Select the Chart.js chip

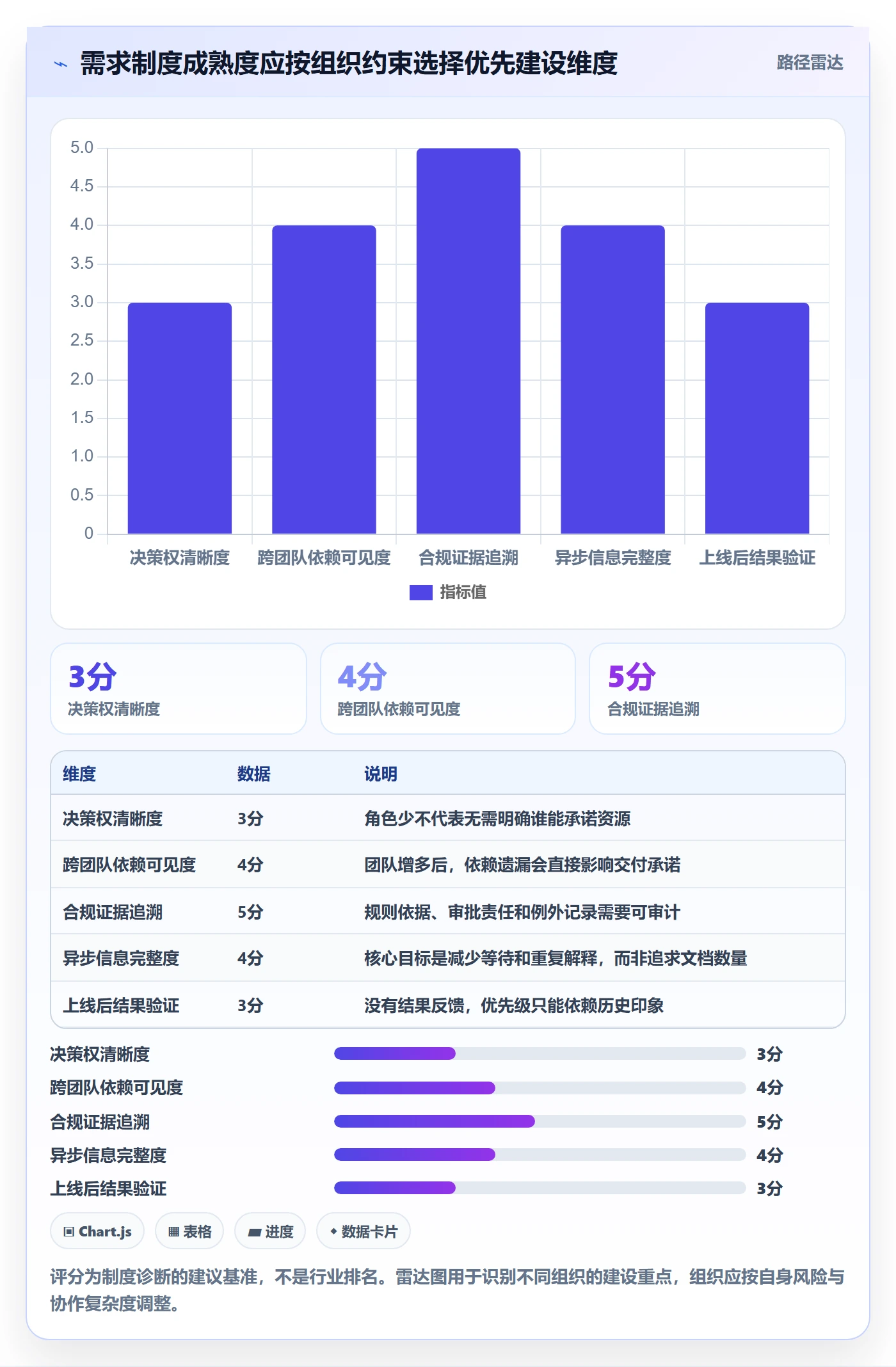(97, 1231)
